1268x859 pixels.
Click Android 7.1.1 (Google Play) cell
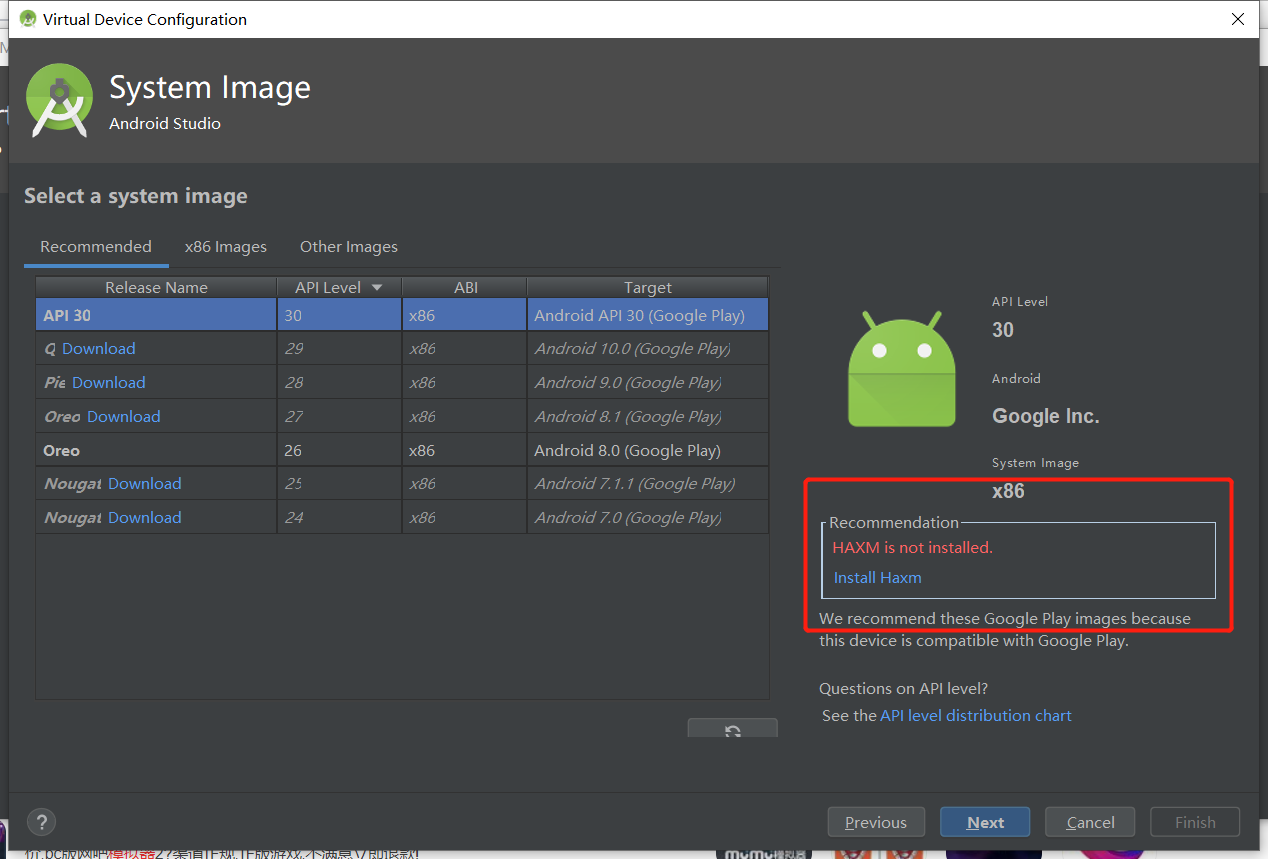click(648, 483)
